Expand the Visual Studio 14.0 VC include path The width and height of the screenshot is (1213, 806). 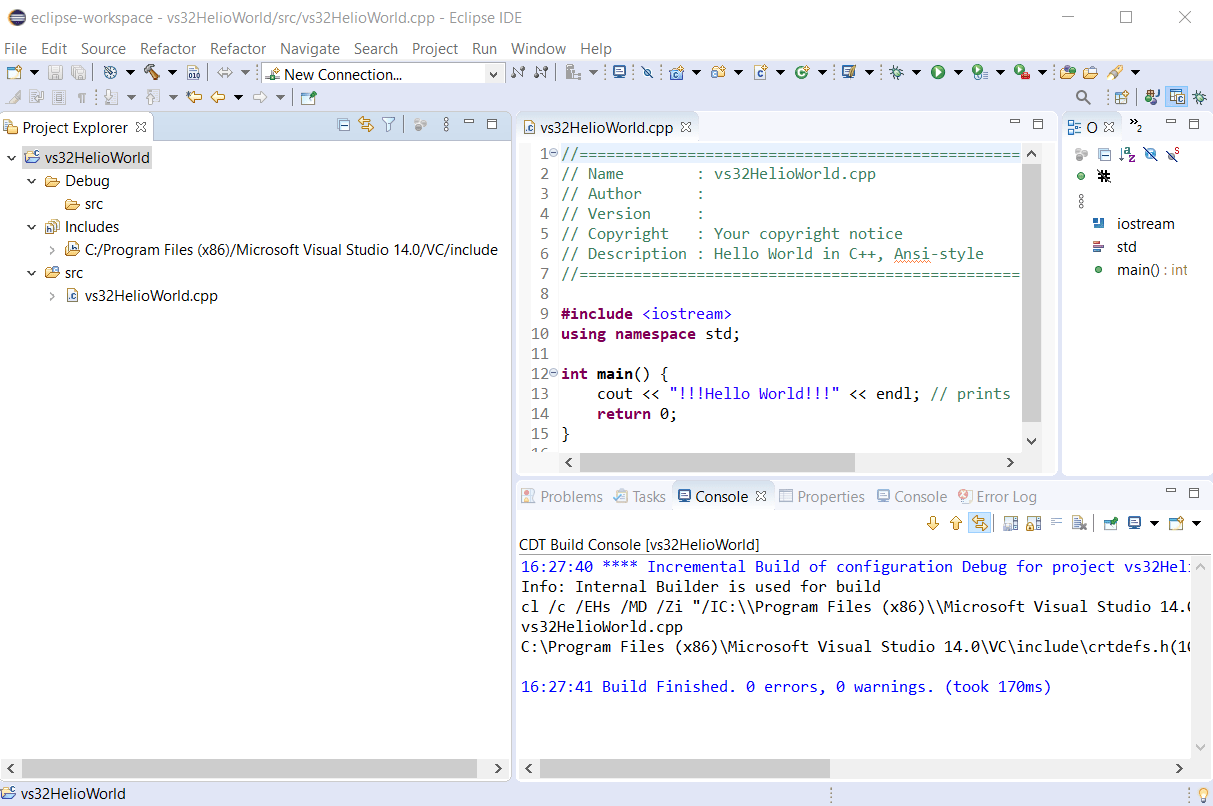pyautogui.click(x=52, y=250)
